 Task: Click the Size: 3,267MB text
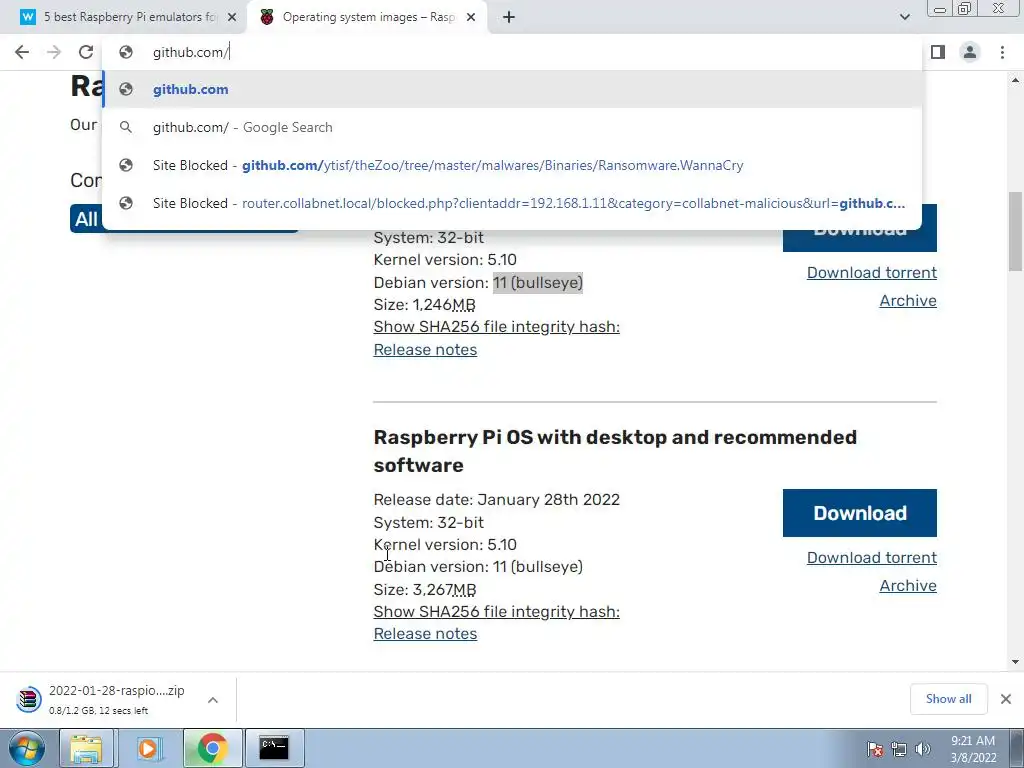424,589
